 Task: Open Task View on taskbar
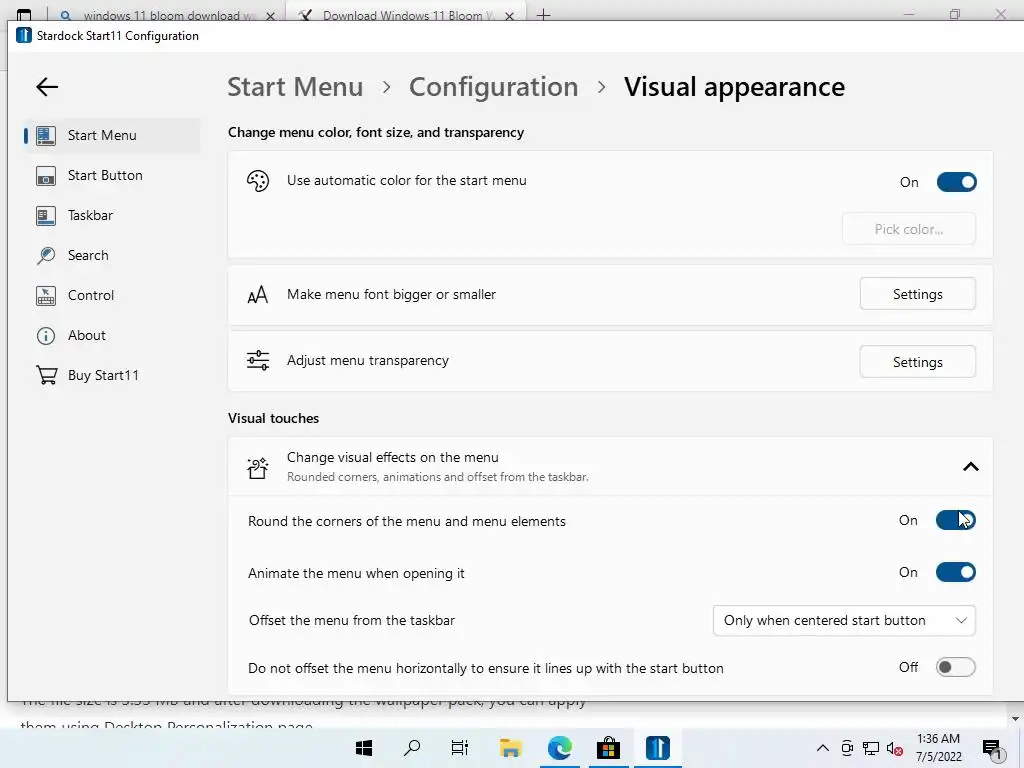(x=460, y=748)
